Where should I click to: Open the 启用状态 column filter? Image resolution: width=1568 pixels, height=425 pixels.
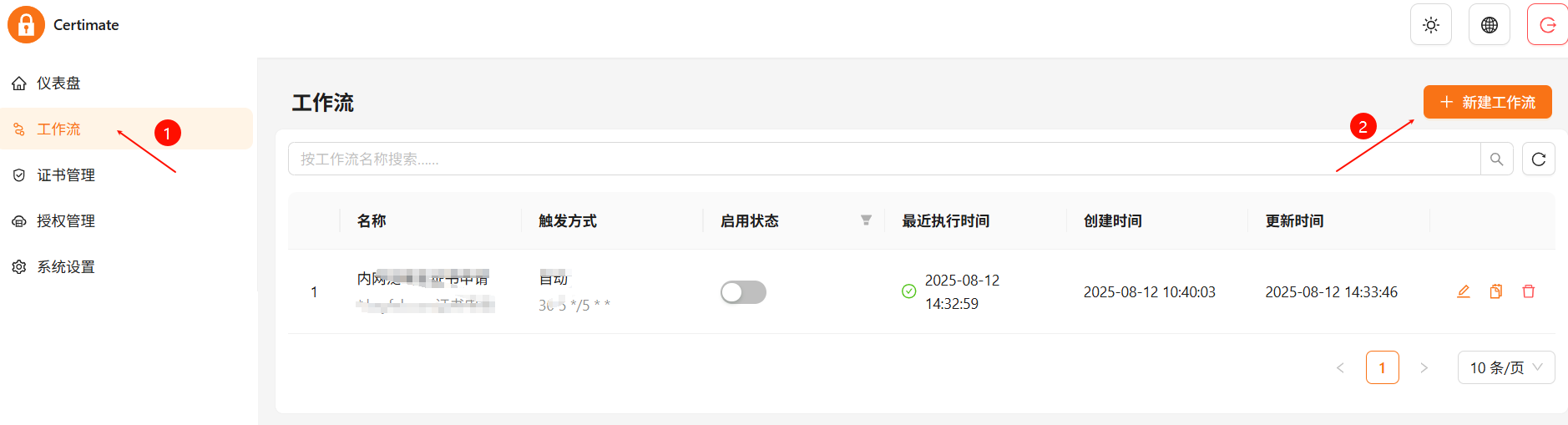click(866, 220)
